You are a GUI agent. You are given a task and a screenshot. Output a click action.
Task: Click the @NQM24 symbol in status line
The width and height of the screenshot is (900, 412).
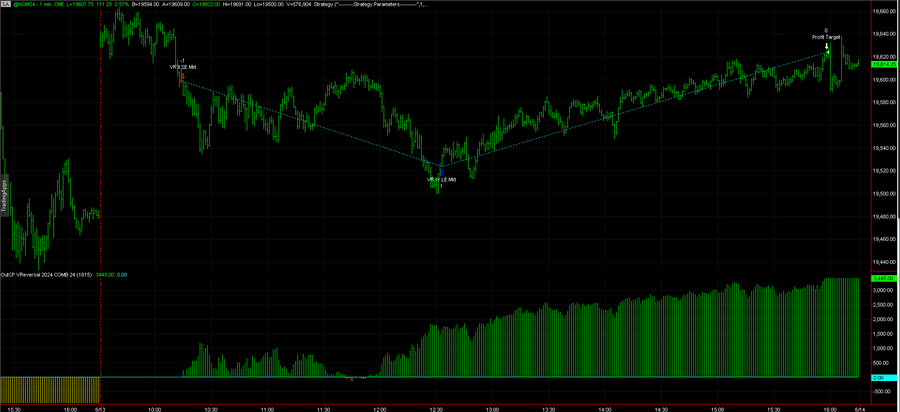tap(24, 5)
